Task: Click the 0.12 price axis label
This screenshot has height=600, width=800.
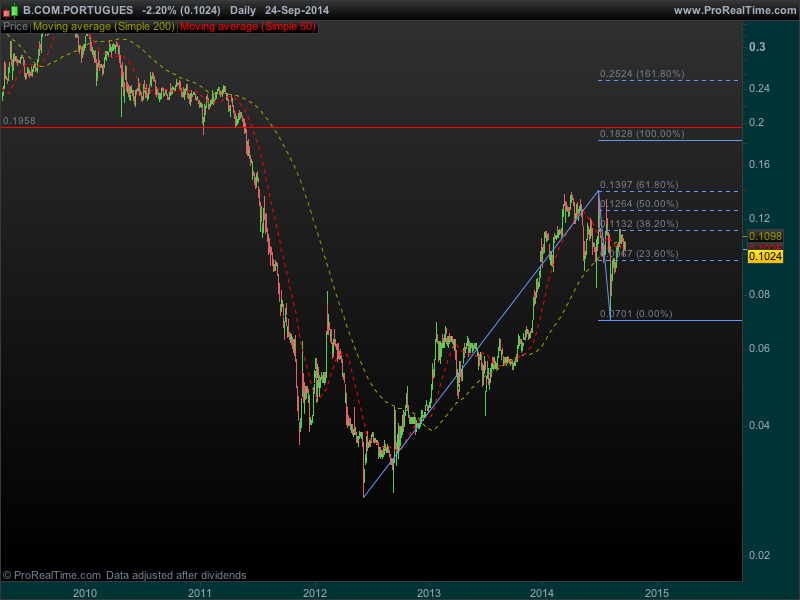Action: (x=759, y=218)
